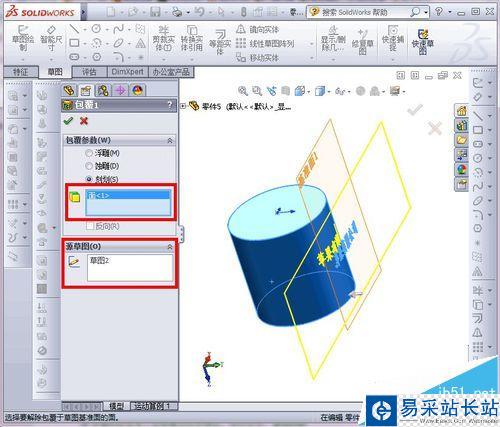The height and width of the screenshot is (427, 500).
Task: Confirm the Wrap feature with green checkmark
Action: [x=68, y=121]
